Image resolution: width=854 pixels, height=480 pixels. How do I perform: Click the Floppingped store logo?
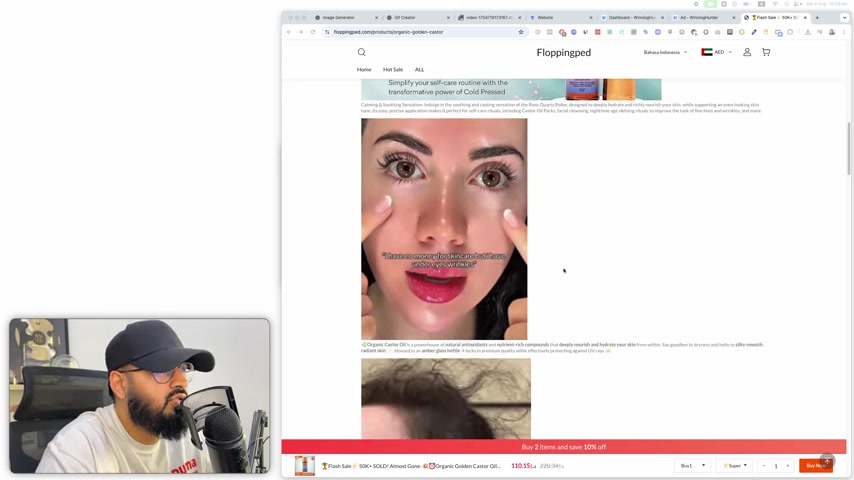[564, 52]
